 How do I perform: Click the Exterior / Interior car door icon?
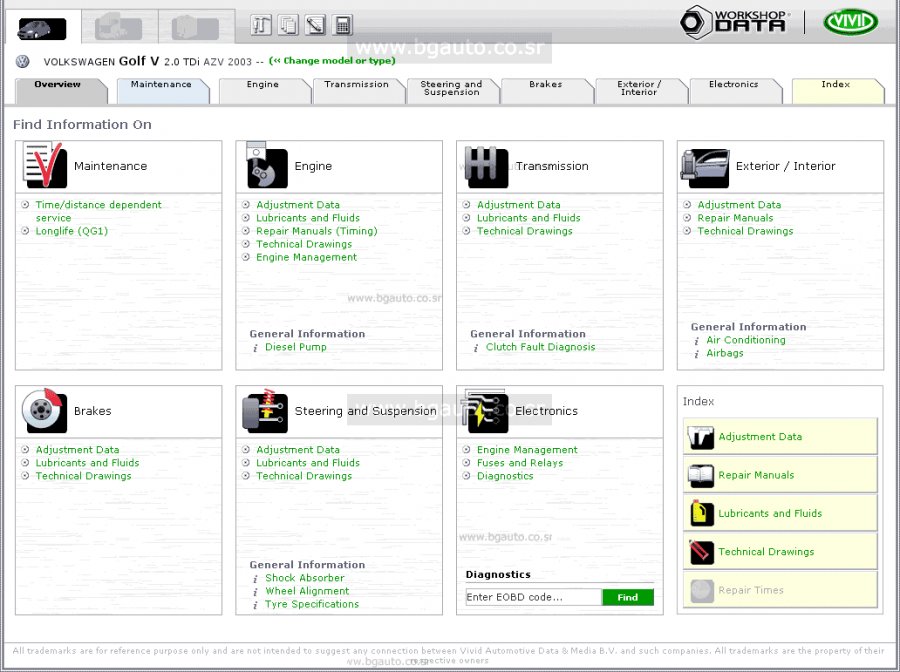[x=705, y=168]
